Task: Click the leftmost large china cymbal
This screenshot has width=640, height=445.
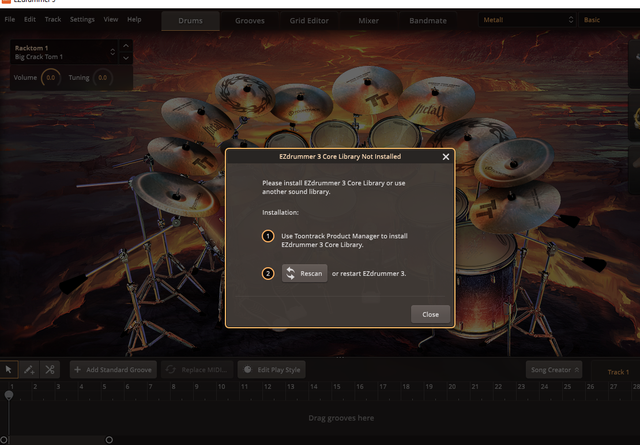Action: (x=176, y=195)
